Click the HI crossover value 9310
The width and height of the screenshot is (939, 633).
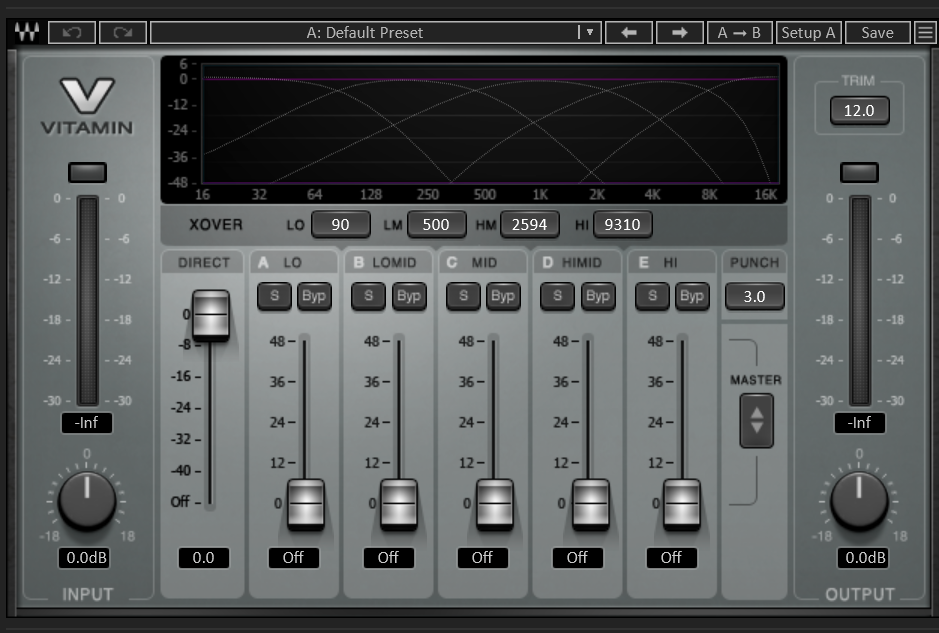pos(622,225)
